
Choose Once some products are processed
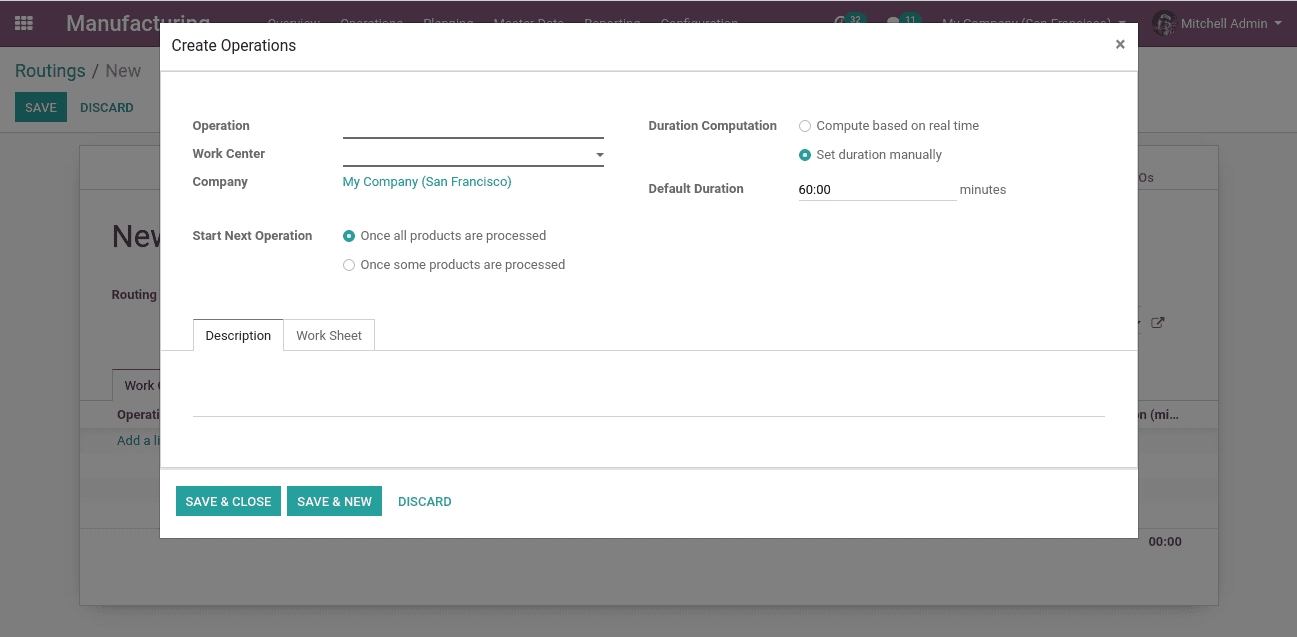tap(349, 265)
